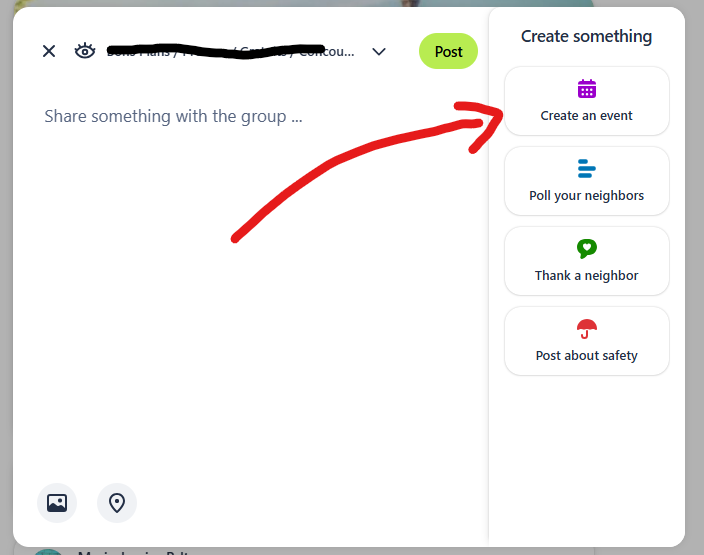This screenshot has width=704, height=555.
Task: Click the blue poll bars icon
Action: point(586,169)
